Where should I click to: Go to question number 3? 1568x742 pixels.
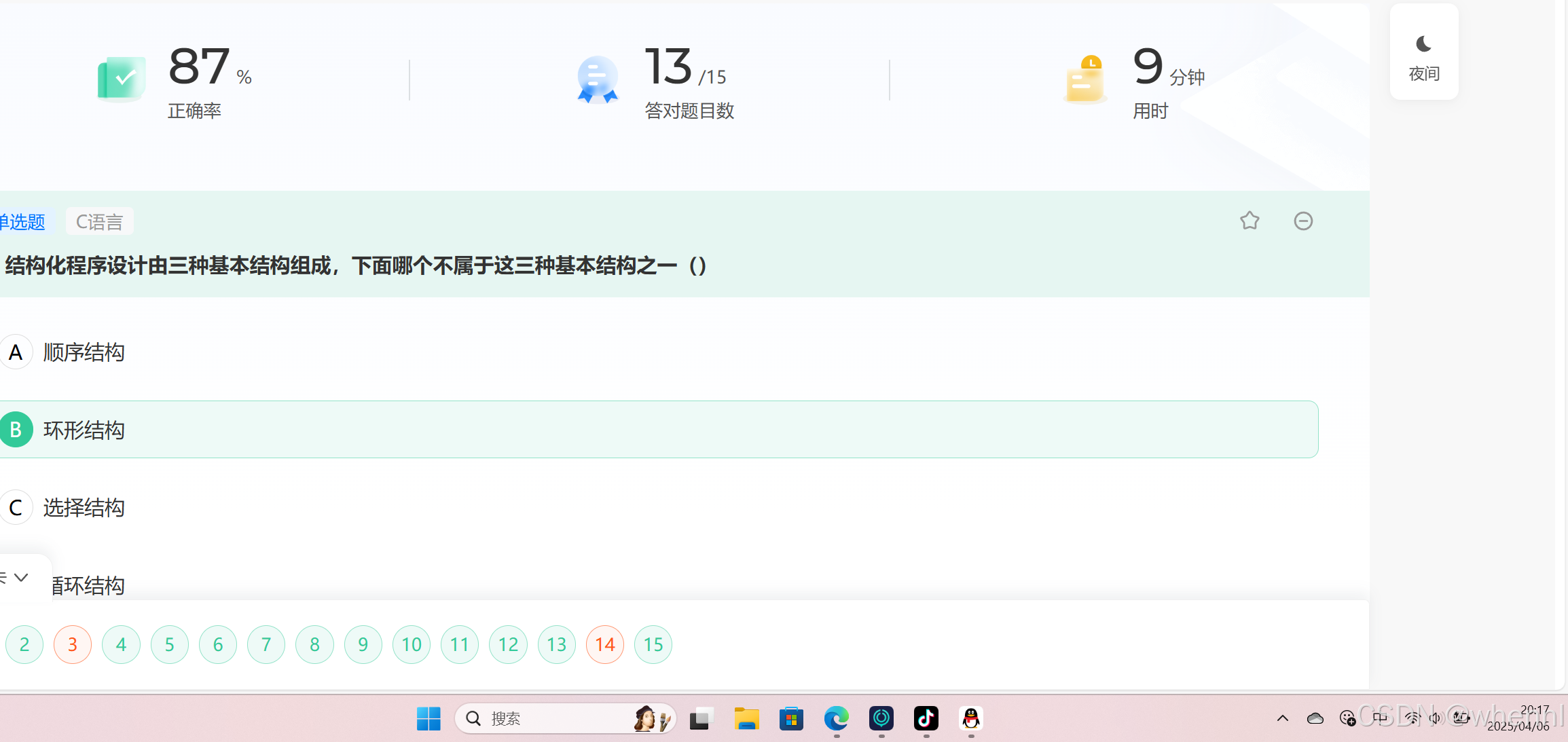tap(73, 644)
